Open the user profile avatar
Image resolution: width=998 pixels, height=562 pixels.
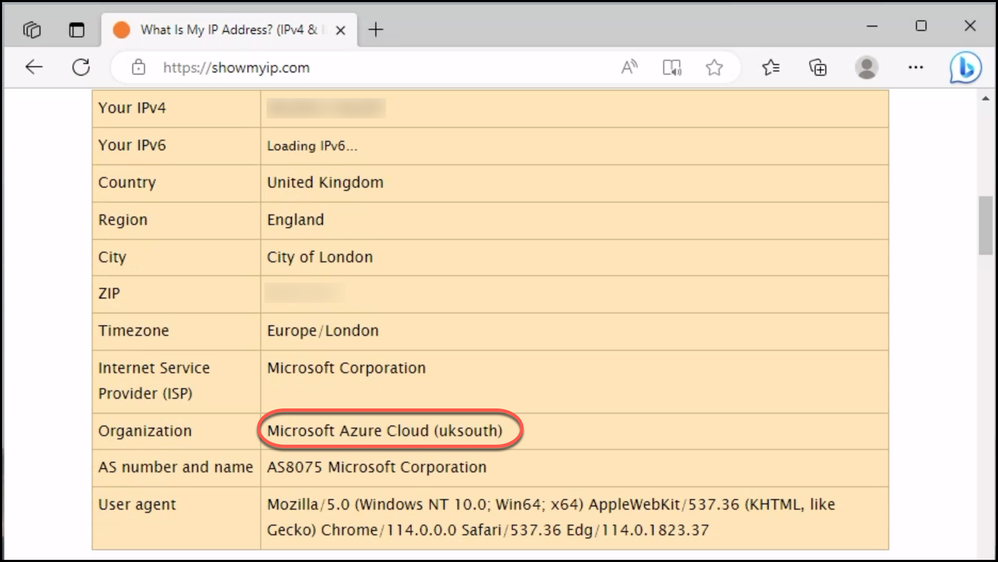[x=866, y=67]
